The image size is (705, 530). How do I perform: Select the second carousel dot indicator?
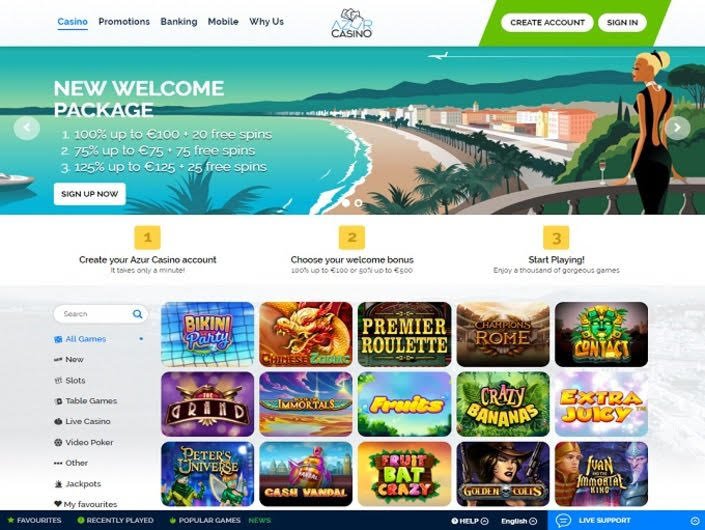click(x=358, y=203)
